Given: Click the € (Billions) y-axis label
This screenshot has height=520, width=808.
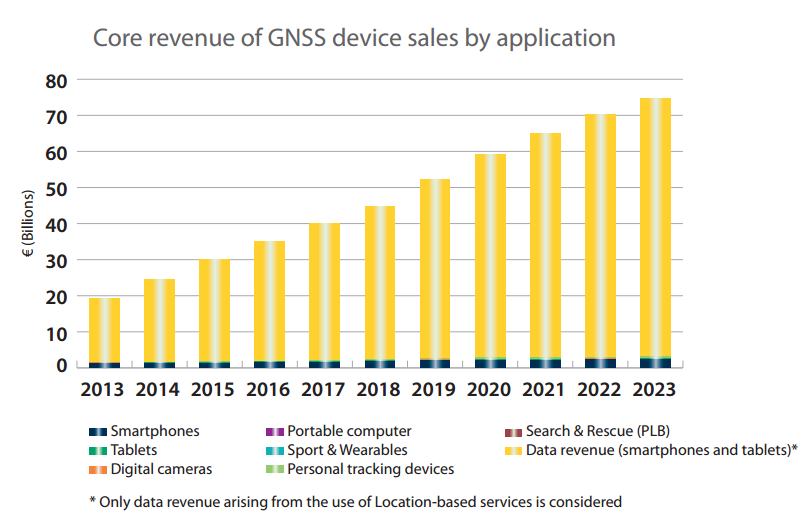Looking at the screenshot, I should (x=30, y=225).
